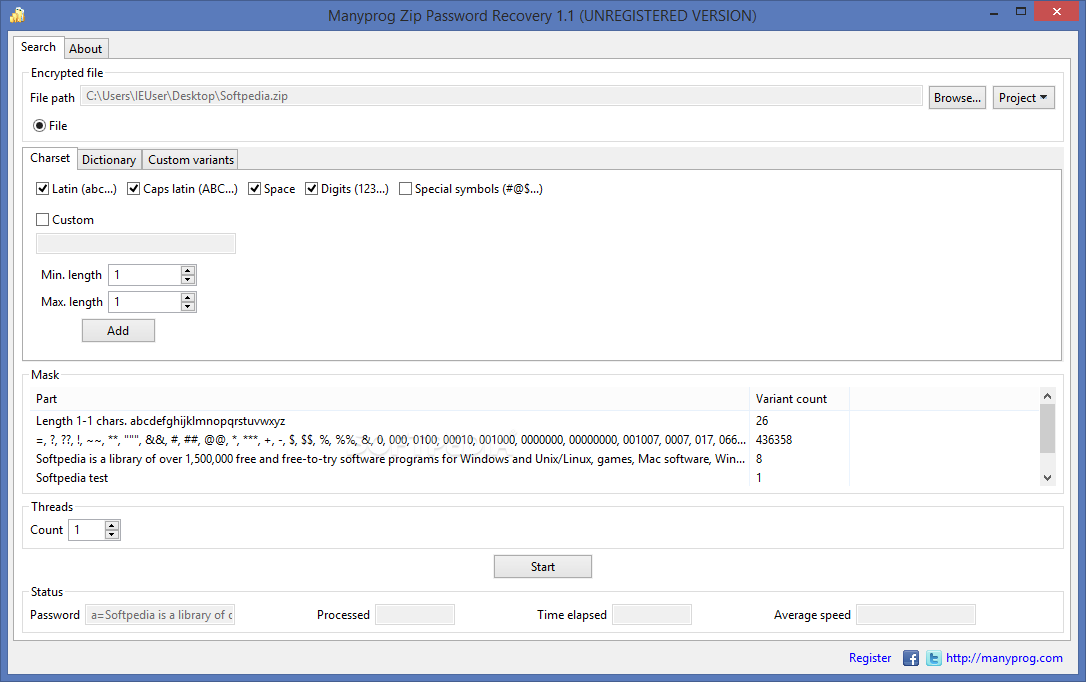Click the Min. length value field
Screen dimensions: 1086x682
tap(145, 275)
